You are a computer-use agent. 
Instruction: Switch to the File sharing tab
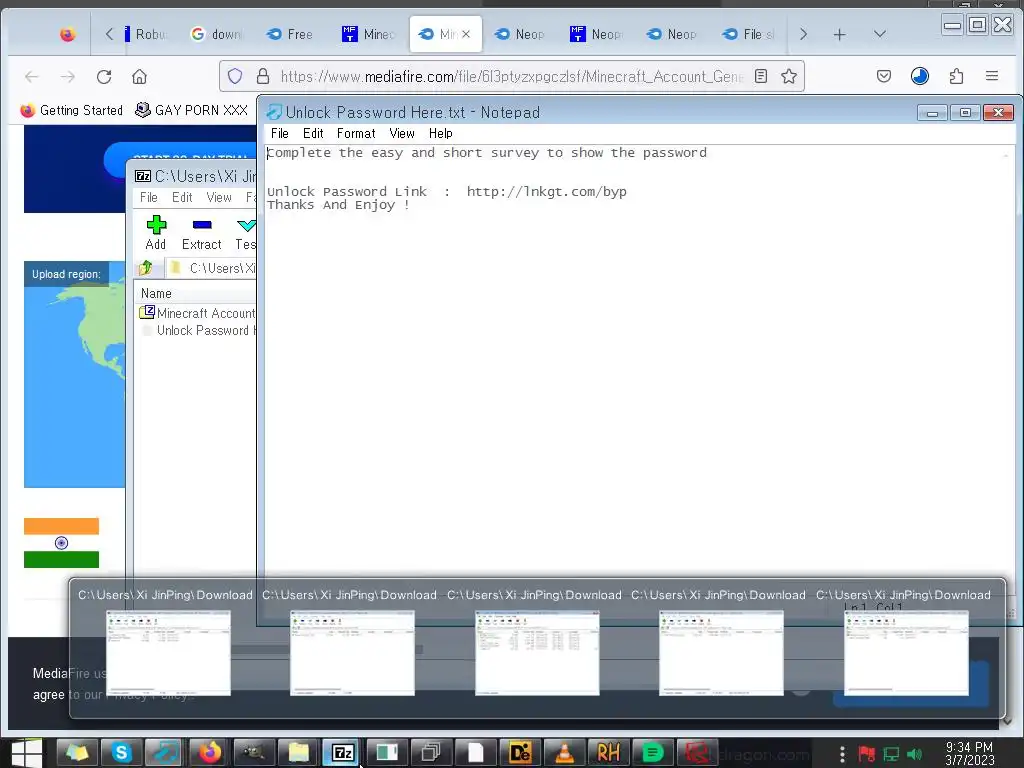click(750, 35)
